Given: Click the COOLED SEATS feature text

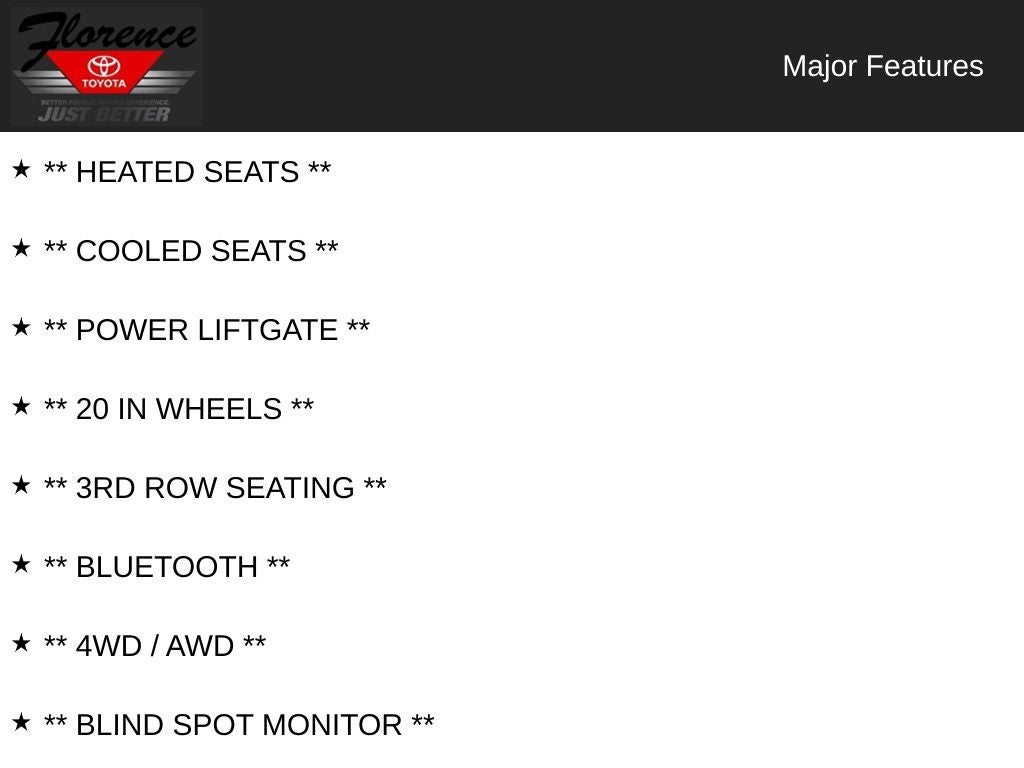Looking at the screenshot, I should [x=191, y=251].
